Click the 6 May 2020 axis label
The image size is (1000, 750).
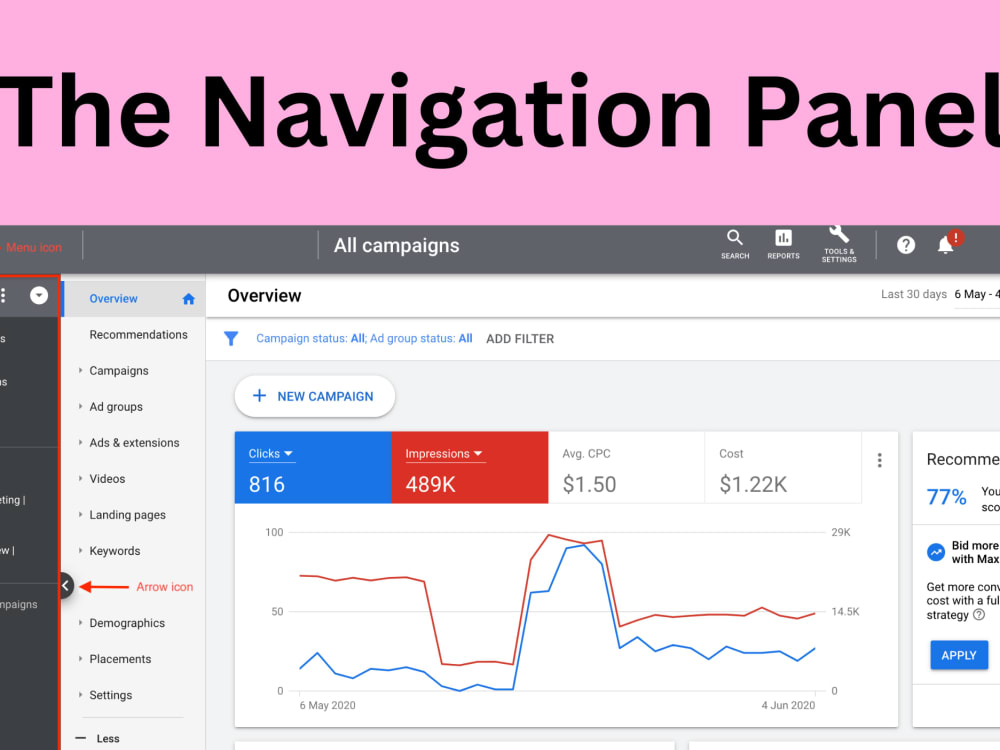(x=327, y=705)
